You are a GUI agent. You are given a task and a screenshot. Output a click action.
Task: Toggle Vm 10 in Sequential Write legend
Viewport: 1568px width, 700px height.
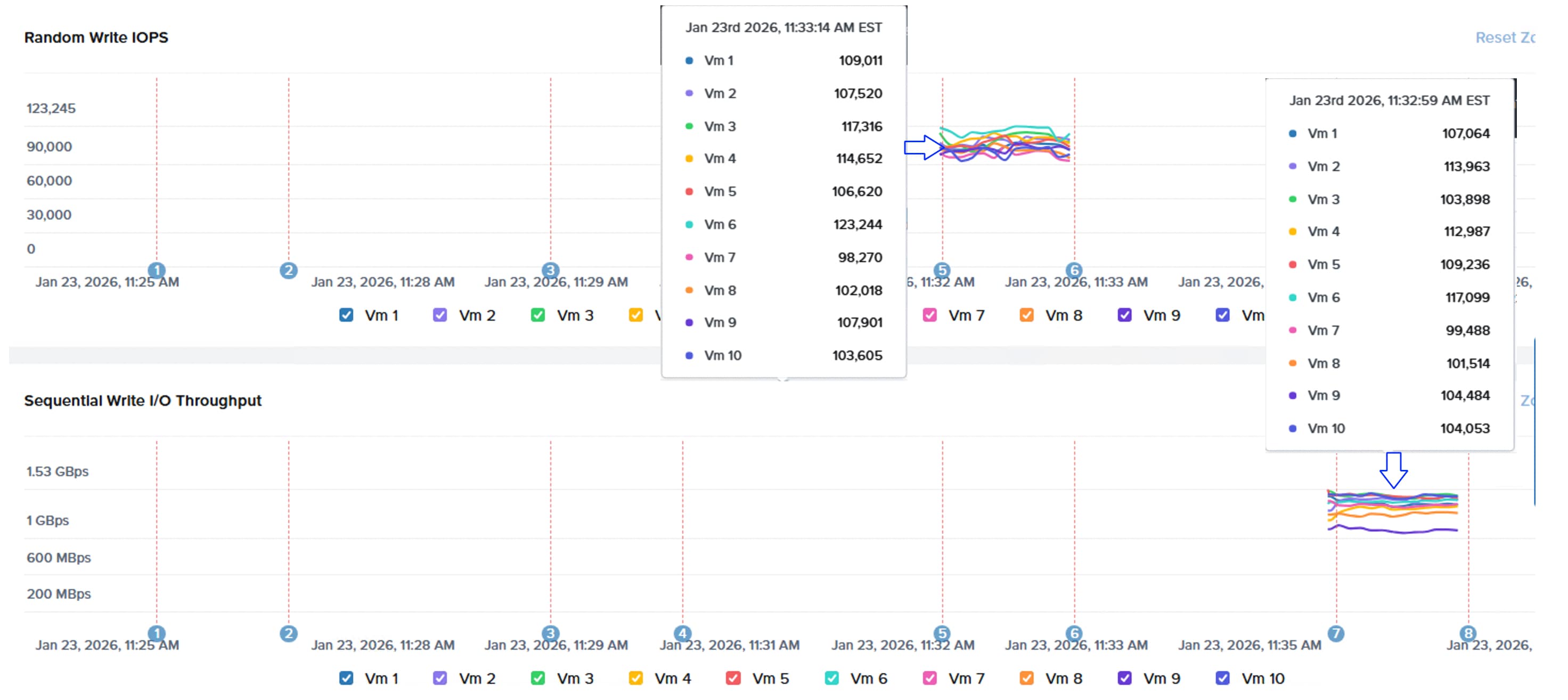(x=1222, y=678)
